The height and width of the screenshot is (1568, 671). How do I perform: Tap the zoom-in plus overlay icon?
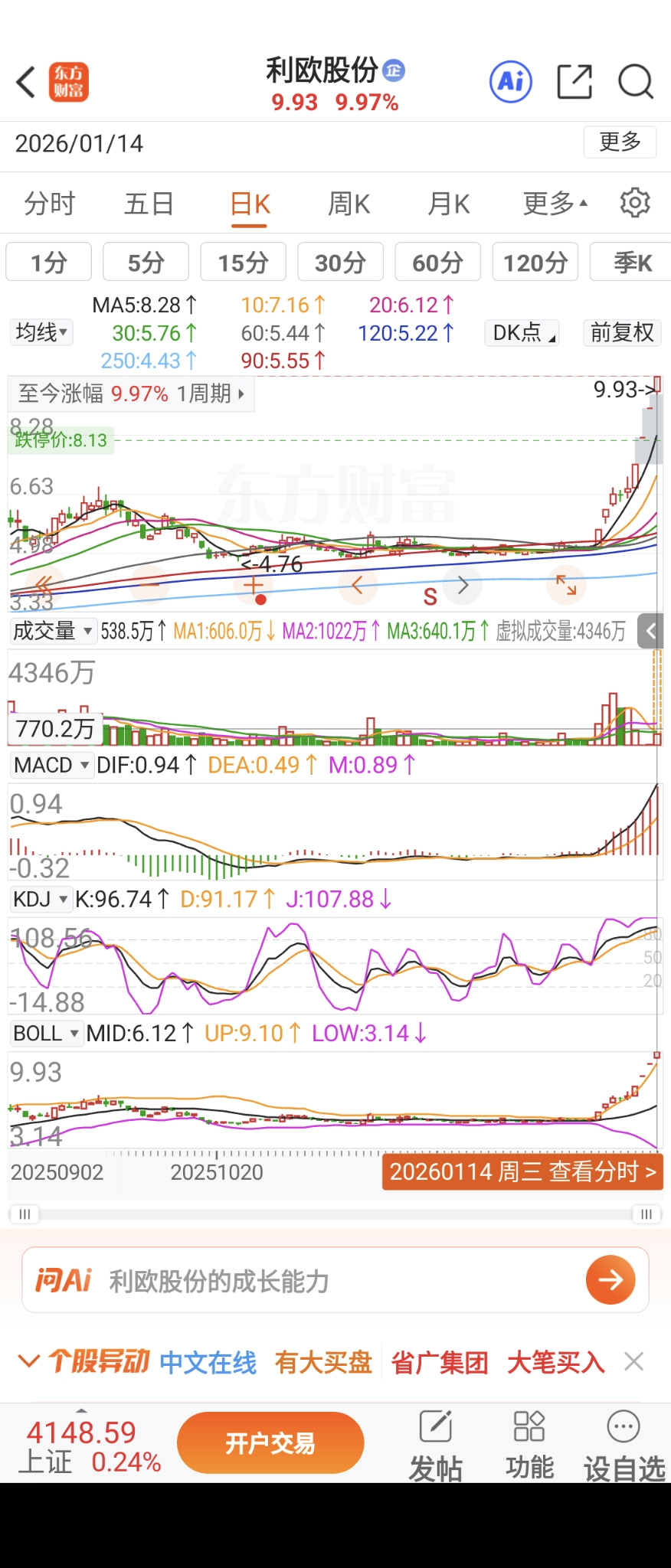(254, 586)
